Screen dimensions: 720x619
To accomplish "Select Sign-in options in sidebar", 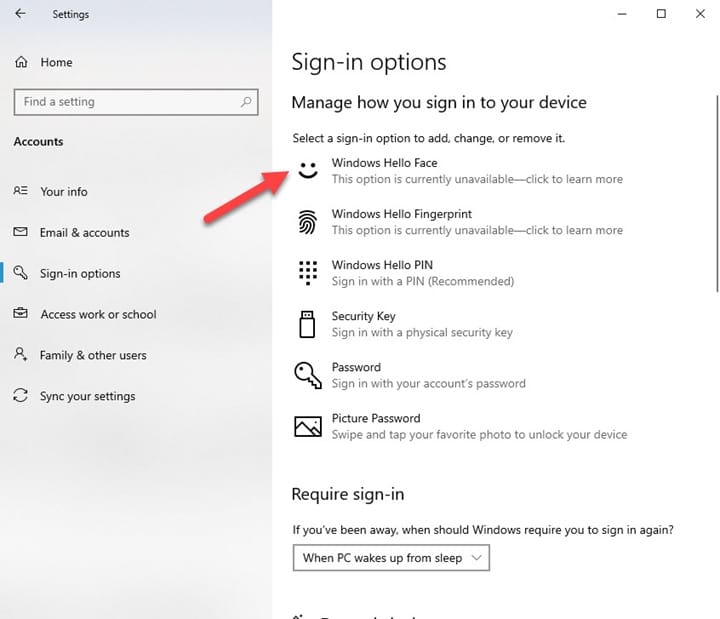I will pyautogui.click(x=80, y=273).
